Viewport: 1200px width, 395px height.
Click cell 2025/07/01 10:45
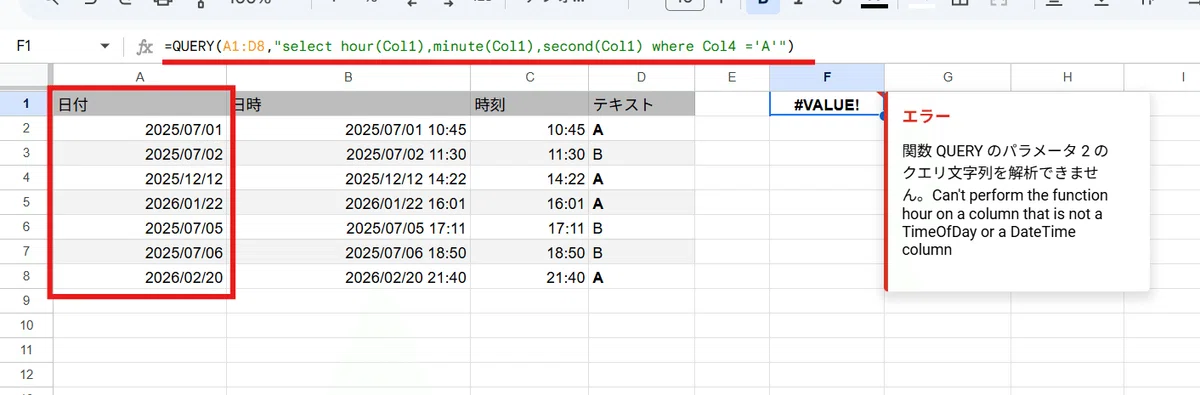[x=348, y=128]
